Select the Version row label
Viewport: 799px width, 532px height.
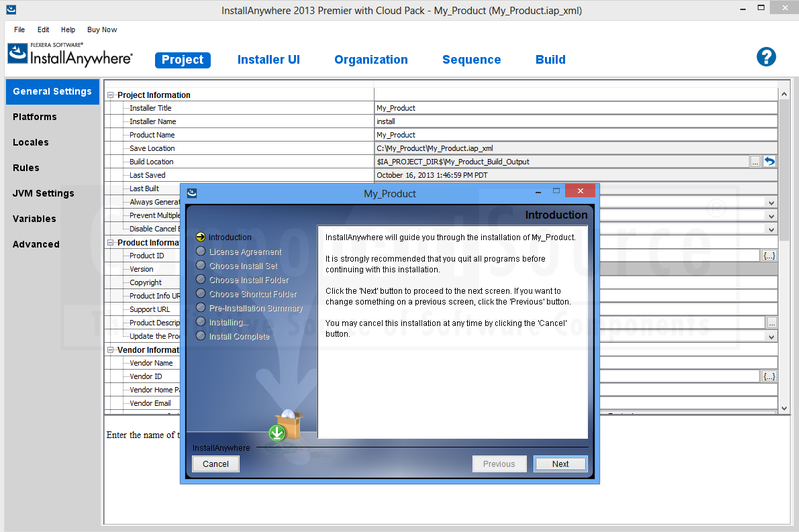coord(141,269)
